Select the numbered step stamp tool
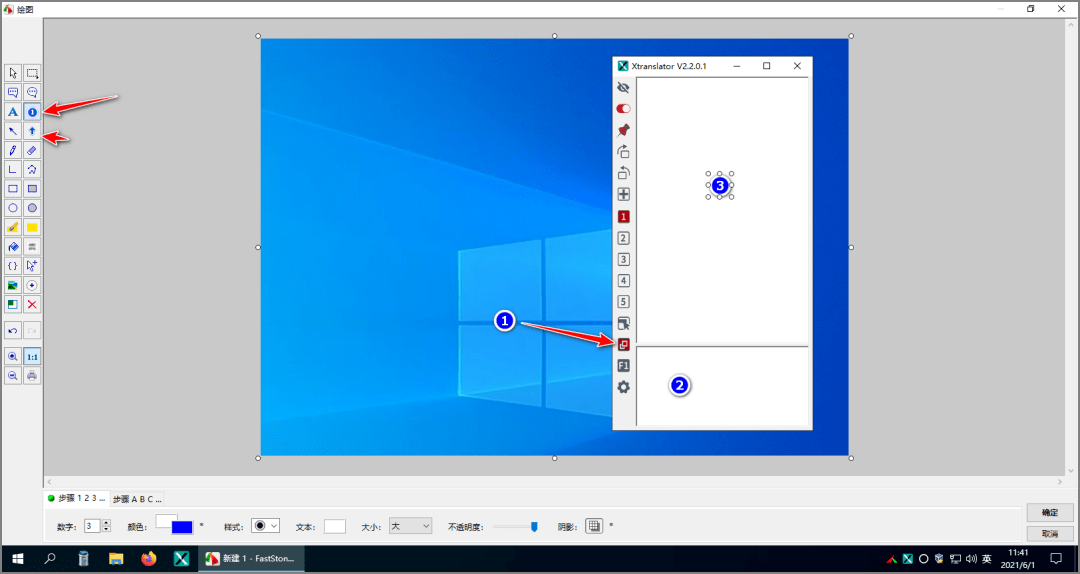Image resolution: width=1080 pixels, height=574 pixels. coord(32,112)
